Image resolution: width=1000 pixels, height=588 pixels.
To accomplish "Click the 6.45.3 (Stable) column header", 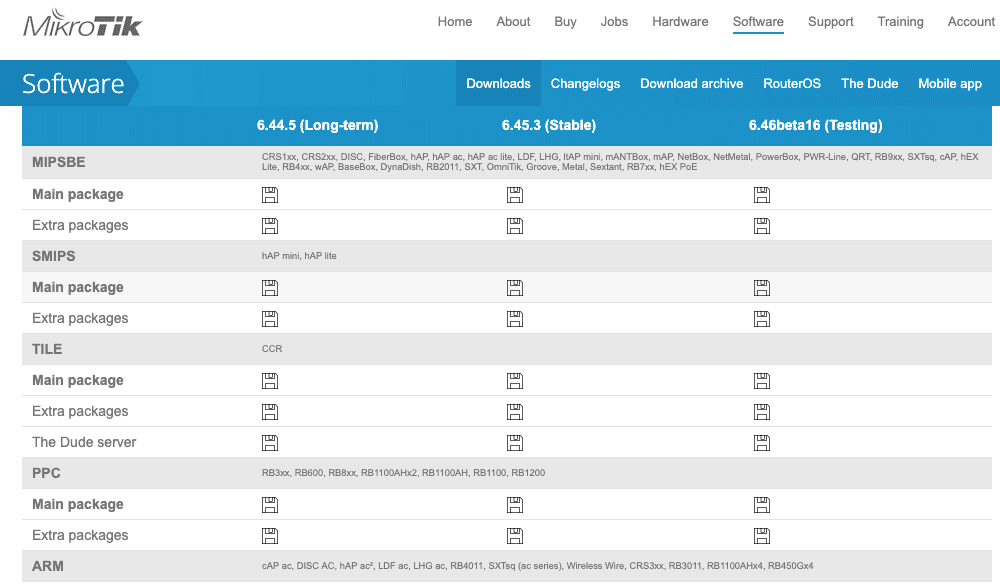I will click(x=548, y=125).
